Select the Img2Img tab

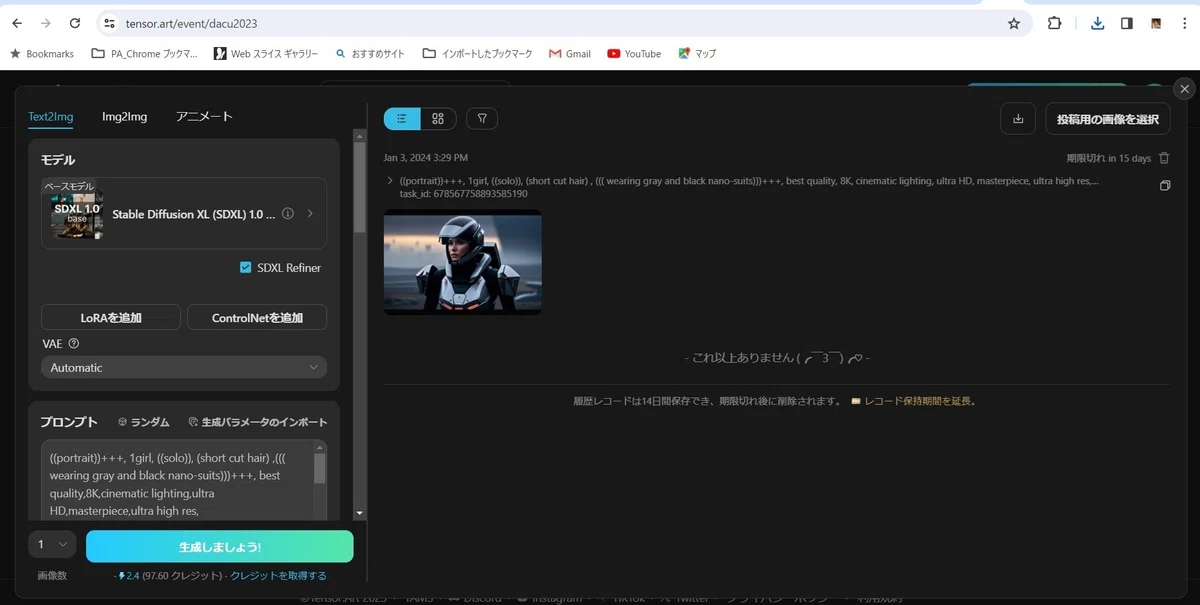[124, 117]
